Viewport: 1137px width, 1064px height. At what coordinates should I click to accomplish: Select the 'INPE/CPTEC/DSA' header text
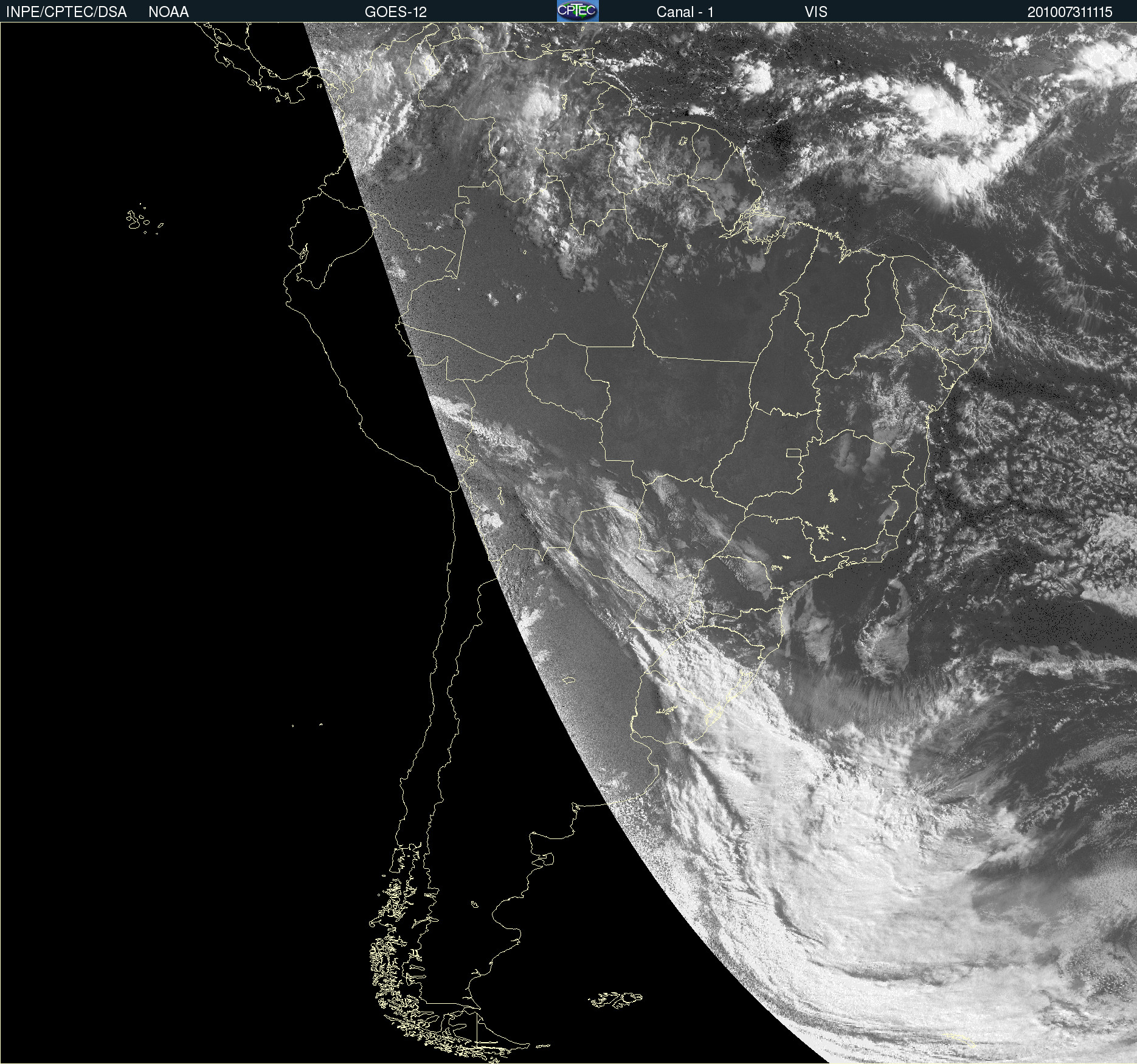click(x=66, y=12)
